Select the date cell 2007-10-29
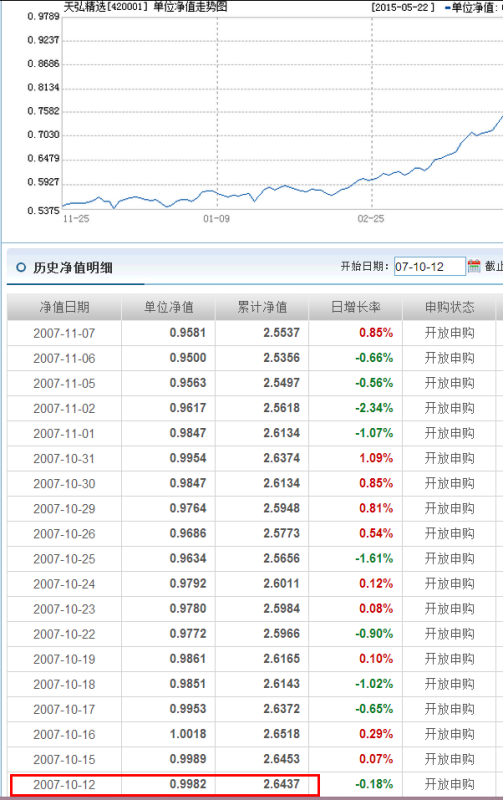 64,508
